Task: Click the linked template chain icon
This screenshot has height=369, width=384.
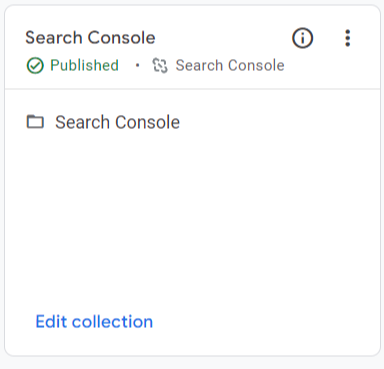Action: [160, 65]
